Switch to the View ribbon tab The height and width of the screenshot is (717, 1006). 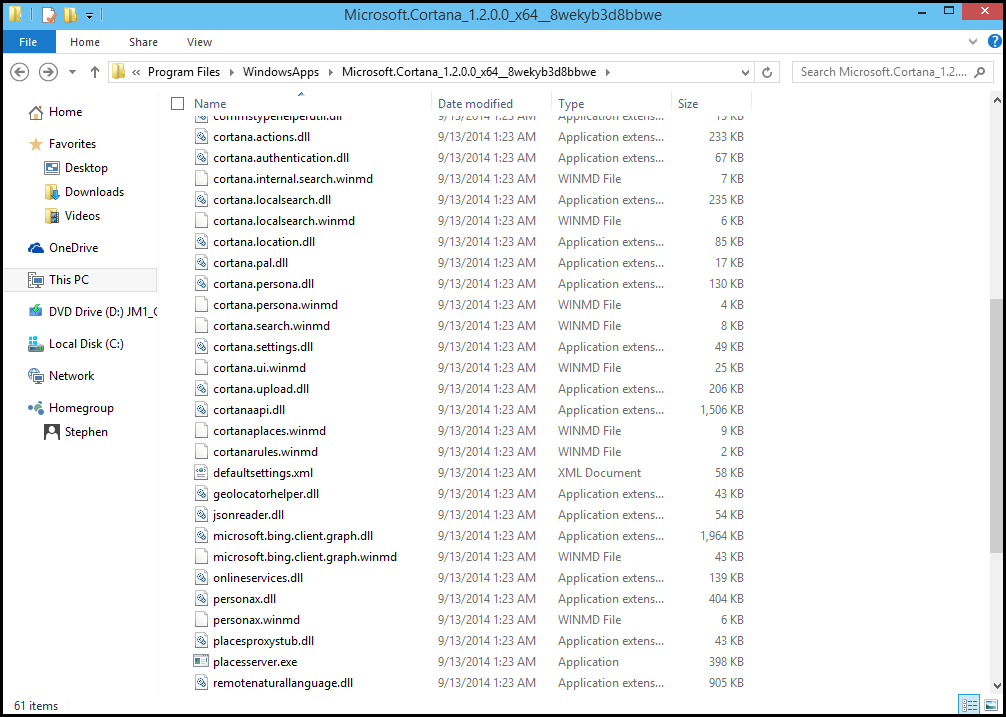199,42
